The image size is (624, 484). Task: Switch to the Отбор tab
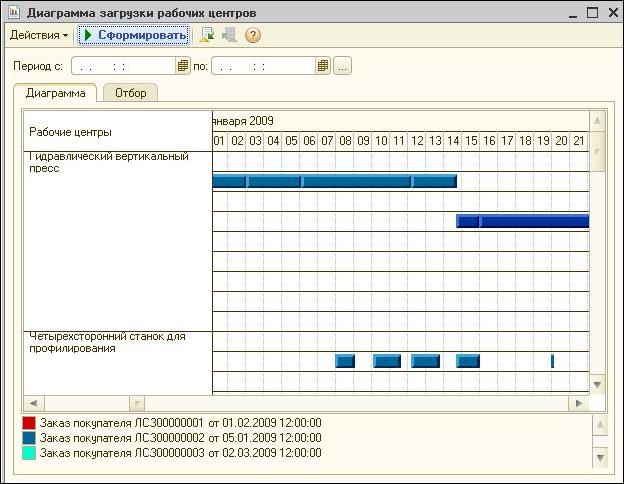131,93
